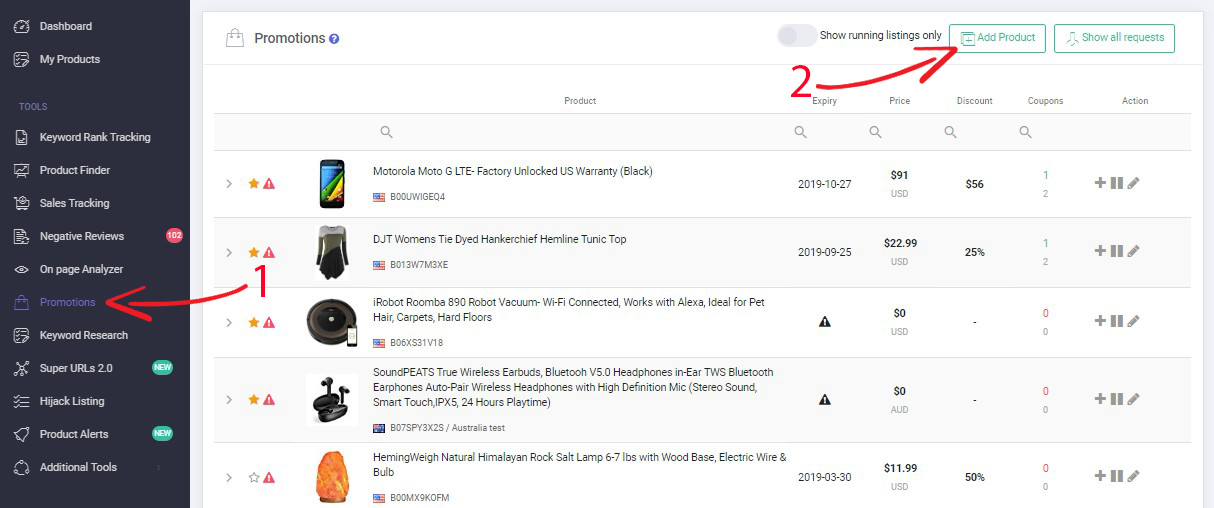Click the plus icon on DJT Womens row
Screen dimensions: 1214x508
pyautogui.click(x=1100, y=251)
